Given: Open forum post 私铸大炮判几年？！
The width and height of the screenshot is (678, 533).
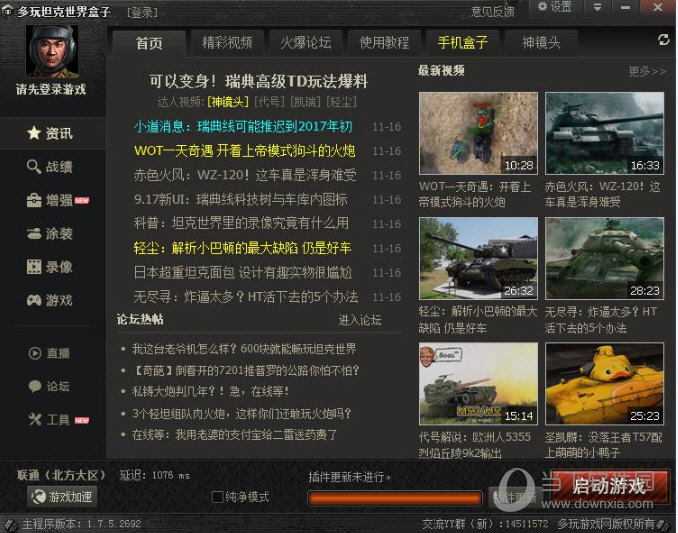Looking at the screenshot, I should [210, 392].
